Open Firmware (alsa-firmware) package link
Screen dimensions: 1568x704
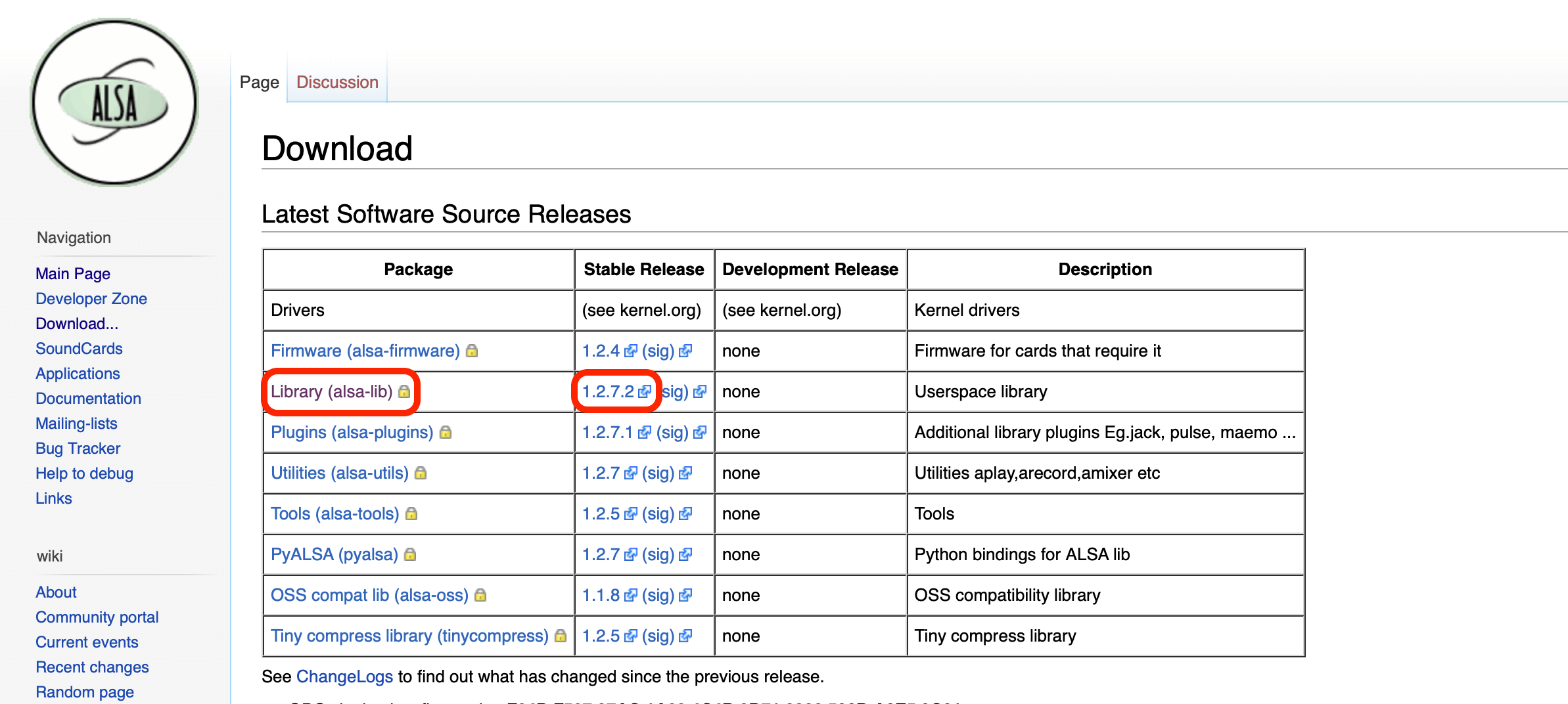point(365,351)
